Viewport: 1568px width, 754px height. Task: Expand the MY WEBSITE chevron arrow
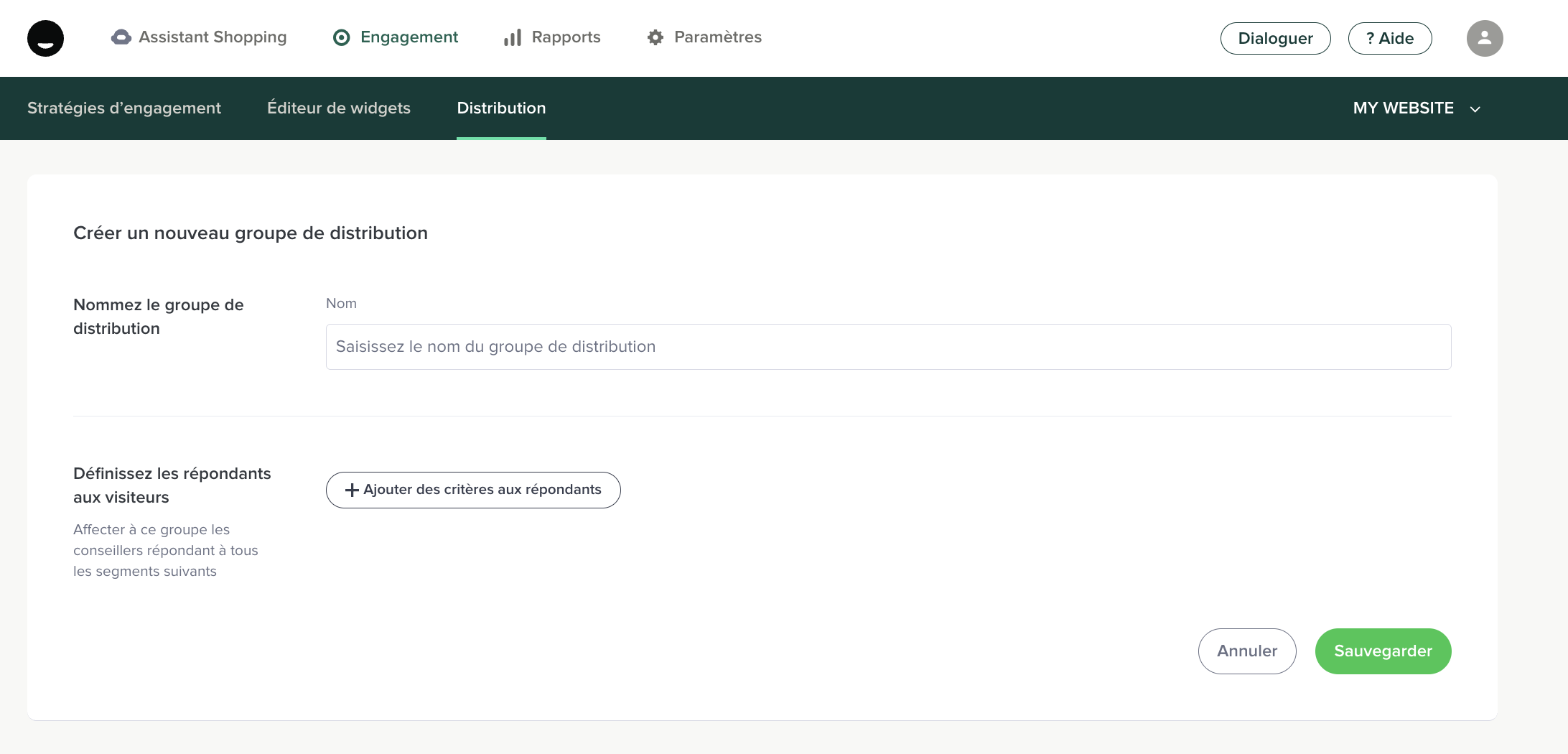(x=1475, y=109)
